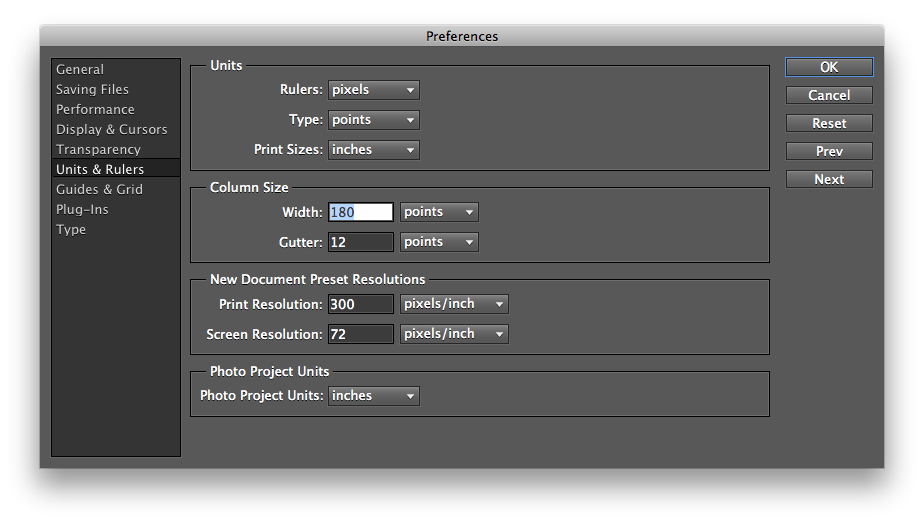Click the Gutter value field
924x523 pixels.
361,242
